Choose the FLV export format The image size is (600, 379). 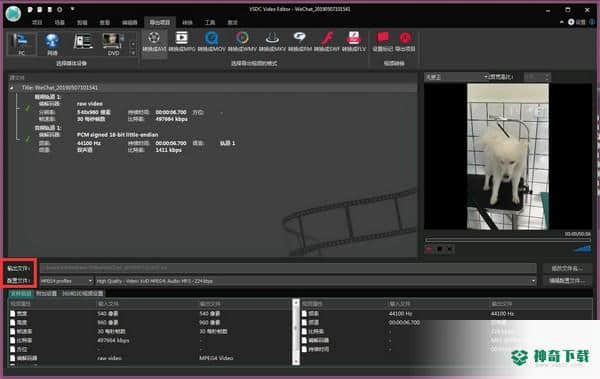[354, 42]
